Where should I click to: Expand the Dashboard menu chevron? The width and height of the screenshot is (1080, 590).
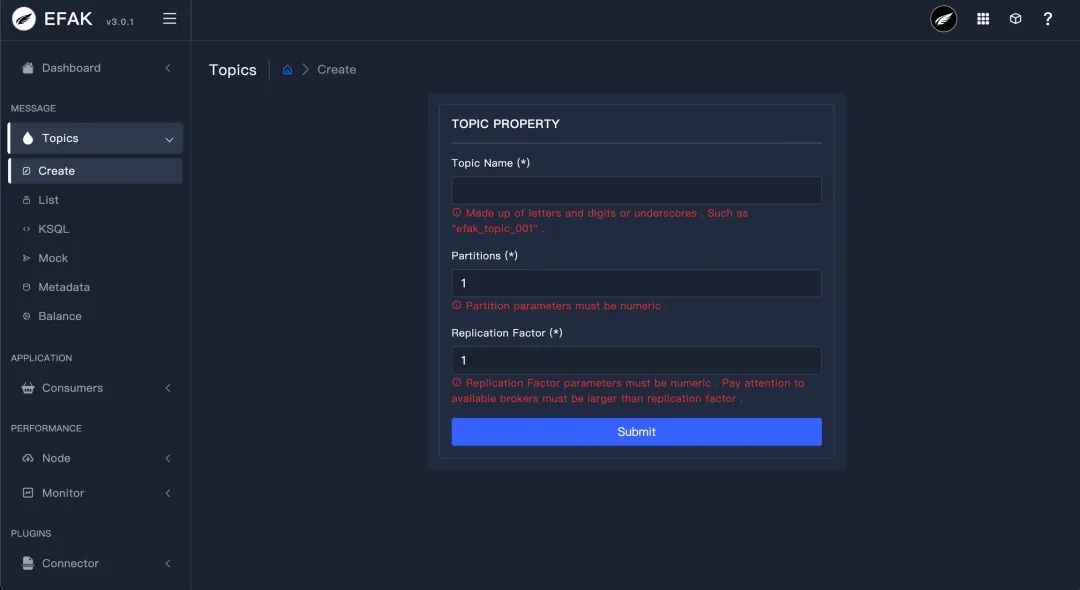click(x=168, y=68)
